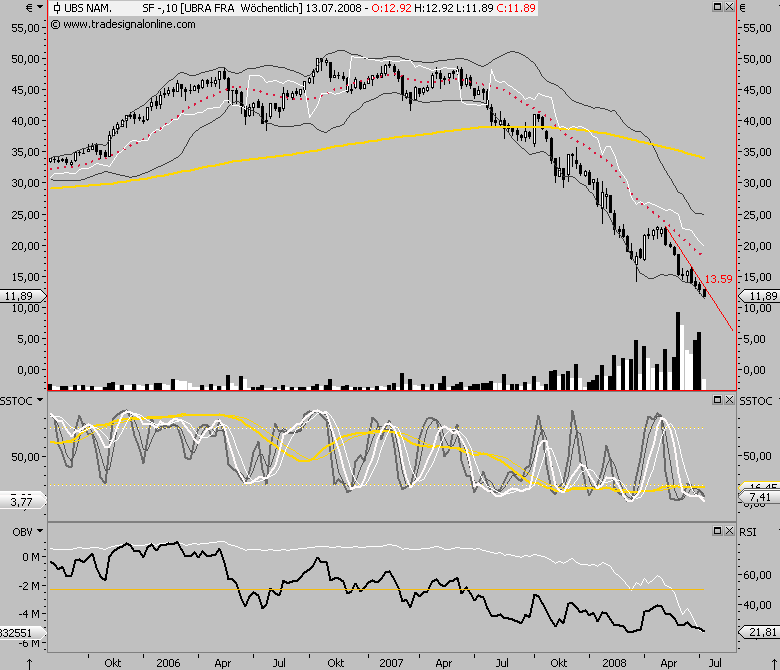Click the symbol icon beside UBS NAM.
Screen dimensions: 780x670
(55, 7)
